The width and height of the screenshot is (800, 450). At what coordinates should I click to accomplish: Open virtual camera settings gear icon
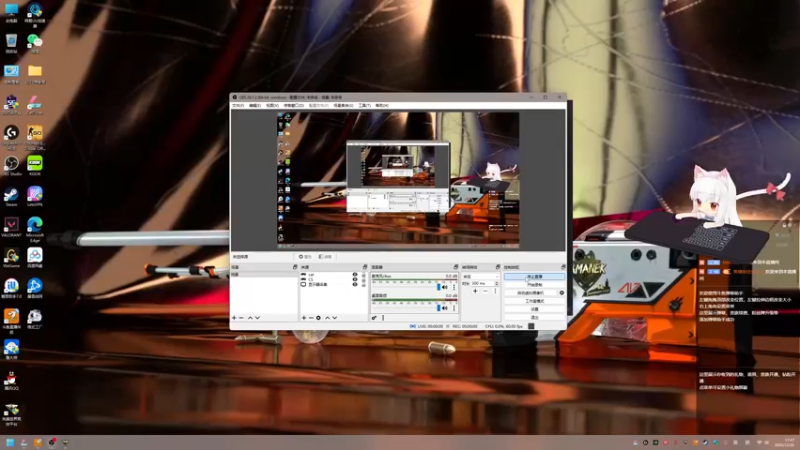point(562,293)
